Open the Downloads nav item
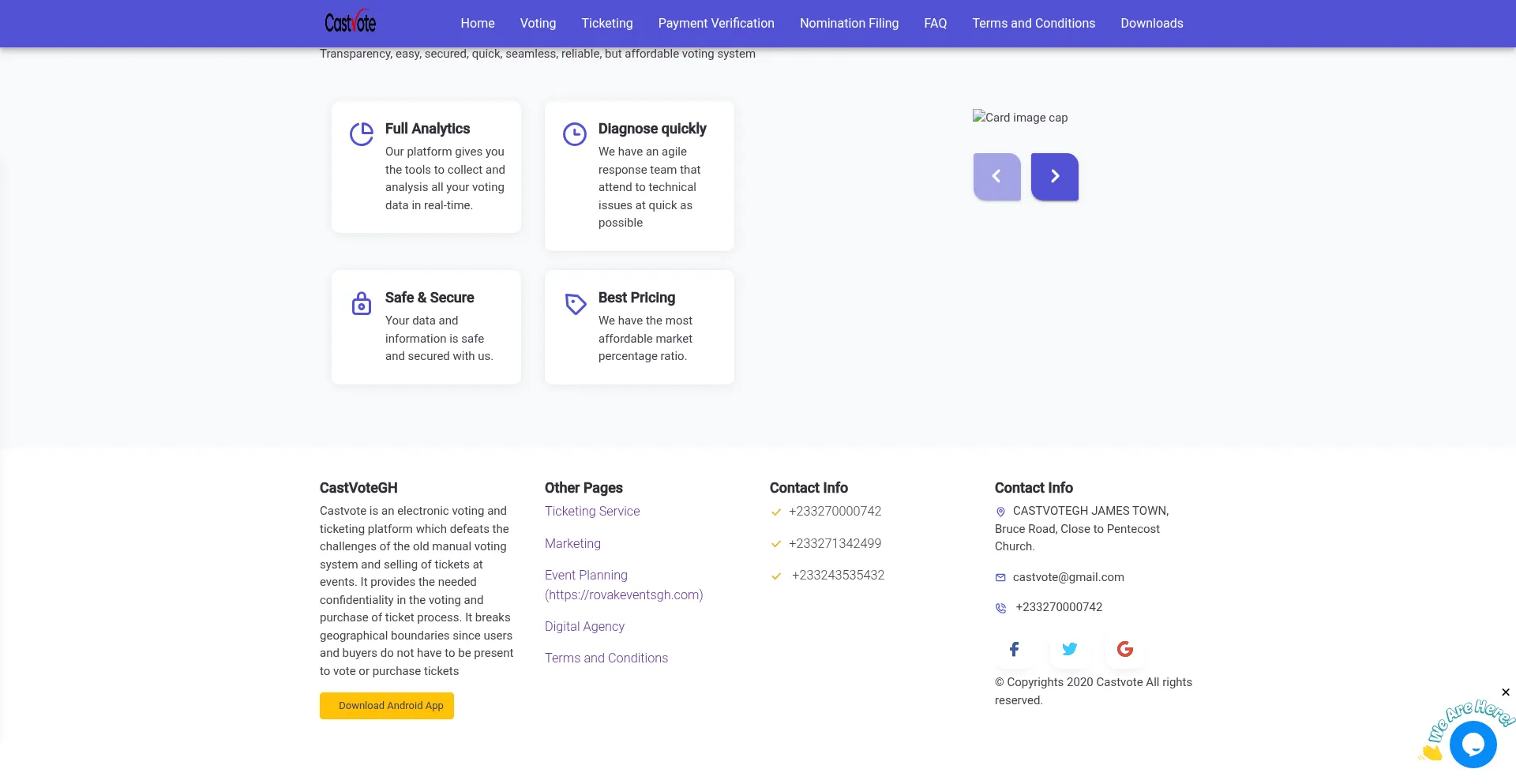Screen dimensions: 1516x784 tap(1151, 24)
